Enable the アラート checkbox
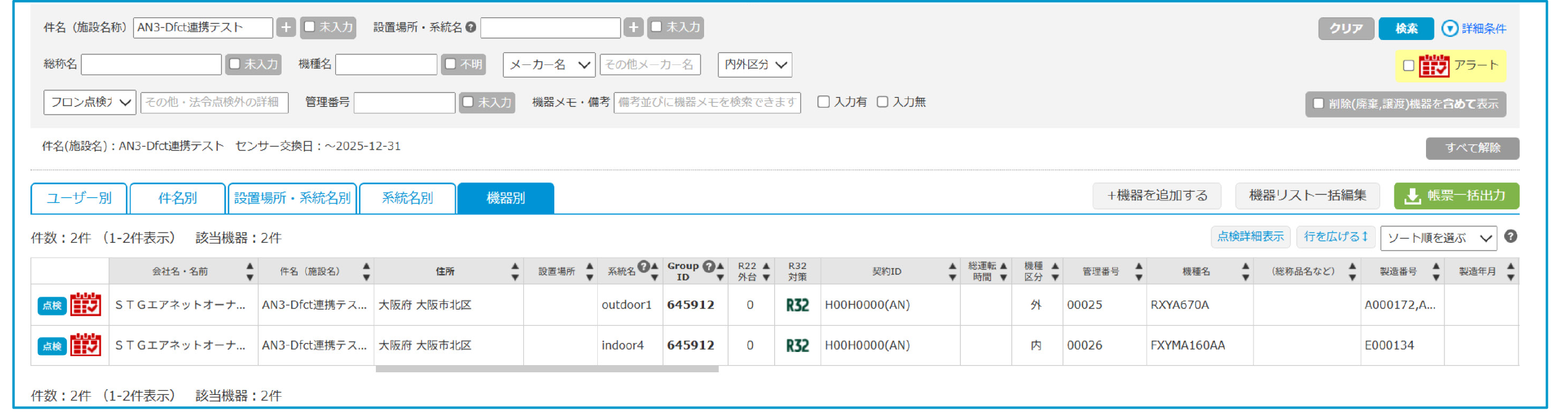Image resolution: width=1568 pixels, height=420 pixels. [x=1408, y=66]
